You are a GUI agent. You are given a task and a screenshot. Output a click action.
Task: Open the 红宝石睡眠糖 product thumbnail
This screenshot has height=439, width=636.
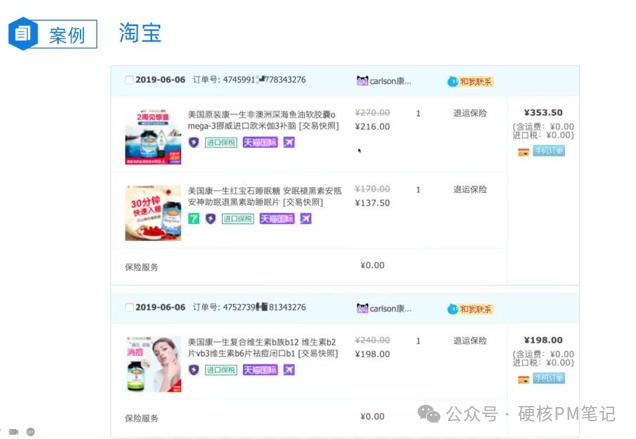[x=153, y=213]
